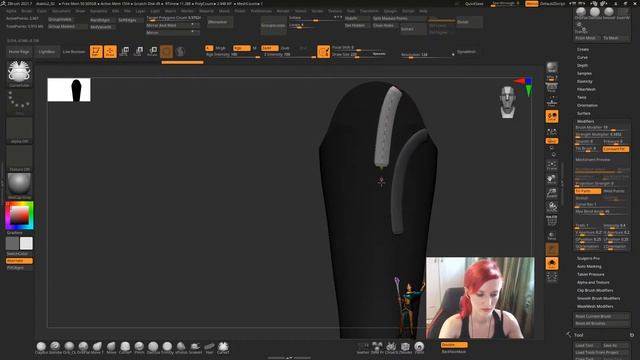Pick a color in the color picker square

point(19,215)
